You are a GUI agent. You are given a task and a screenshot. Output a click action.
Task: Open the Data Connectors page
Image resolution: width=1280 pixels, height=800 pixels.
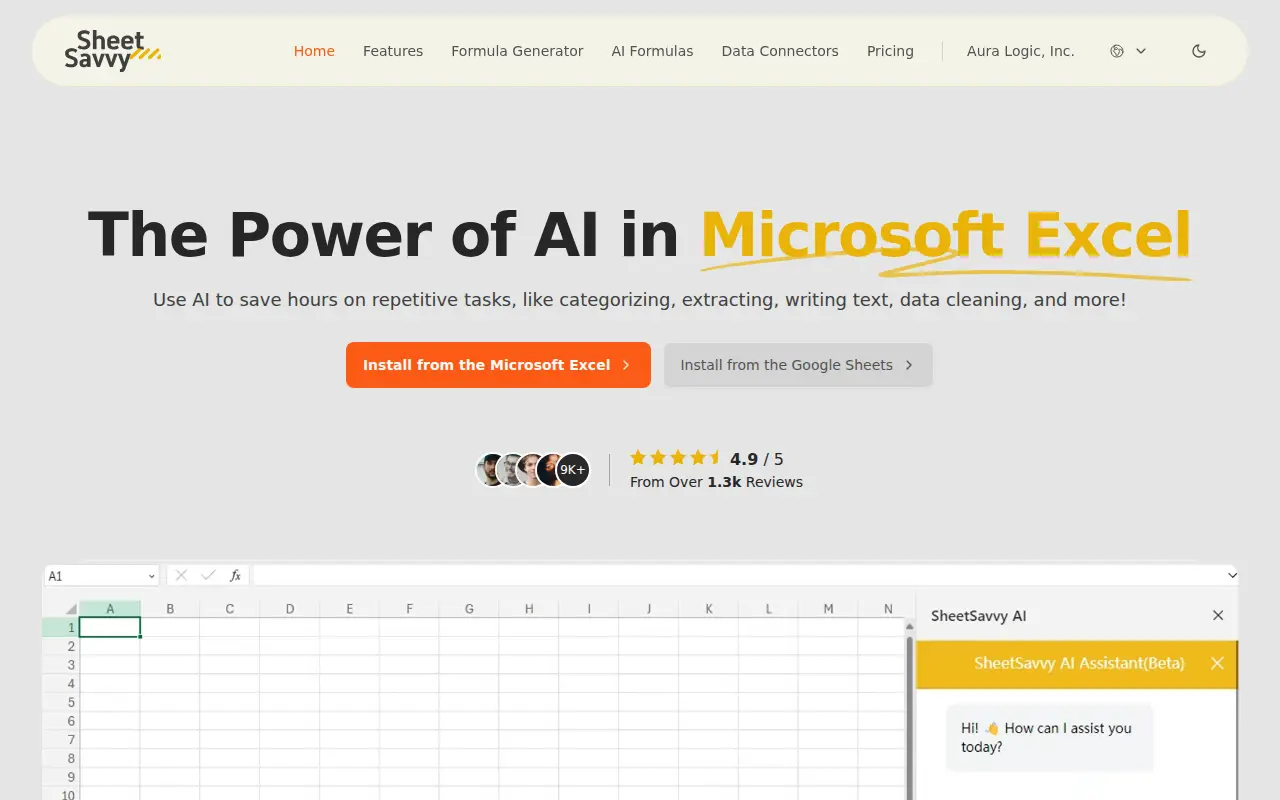[780, 51]
